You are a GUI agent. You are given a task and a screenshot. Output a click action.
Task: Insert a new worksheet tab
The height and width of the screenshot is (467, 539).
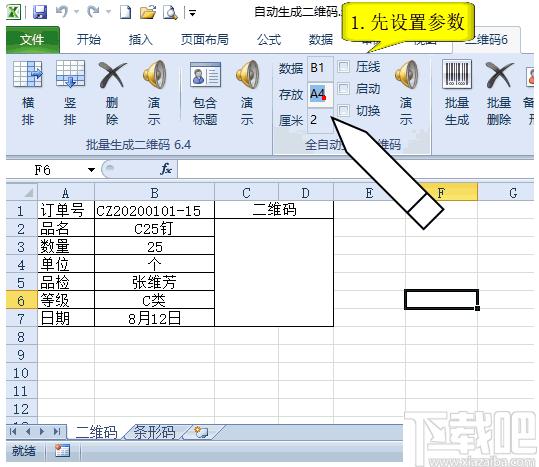pyautogui.click(x=201, y=432)
